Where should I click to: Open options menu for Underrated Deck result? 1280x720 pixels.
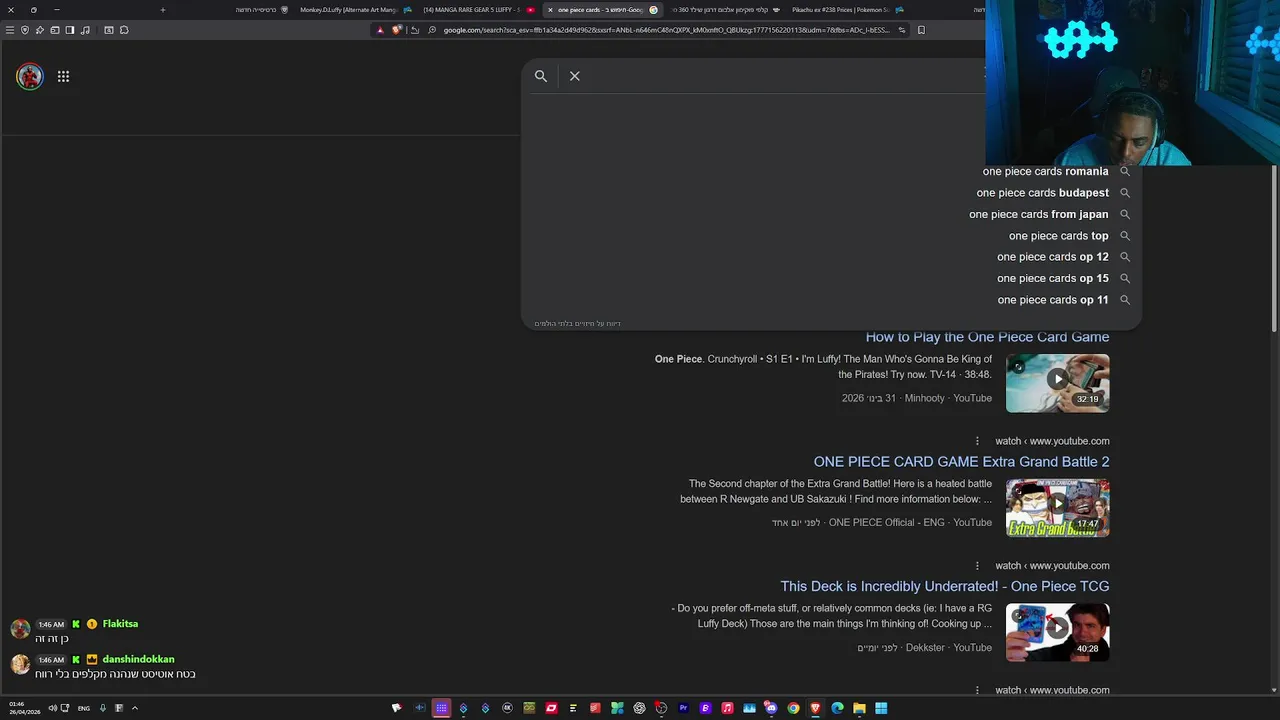click(977, 566)
